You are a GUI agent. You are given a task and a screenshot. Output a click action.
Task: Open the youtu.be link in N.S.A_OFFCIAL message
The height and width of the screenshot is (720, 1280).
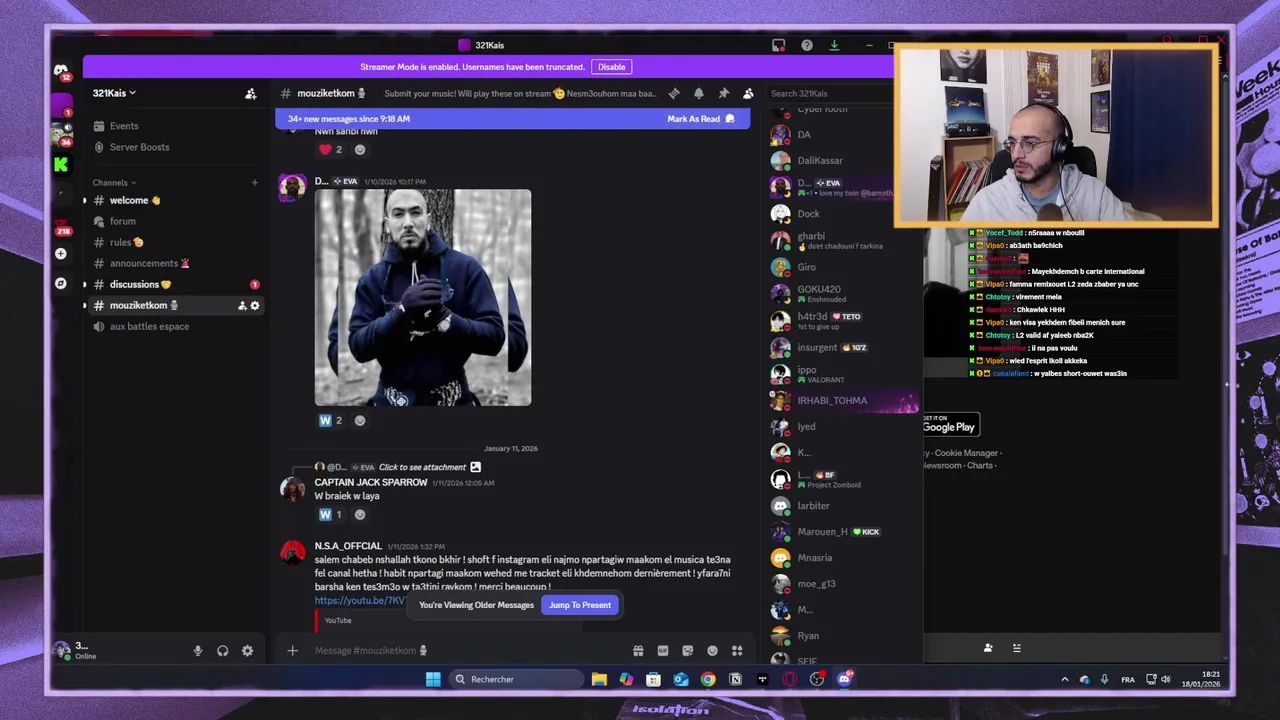pos(360,601)
